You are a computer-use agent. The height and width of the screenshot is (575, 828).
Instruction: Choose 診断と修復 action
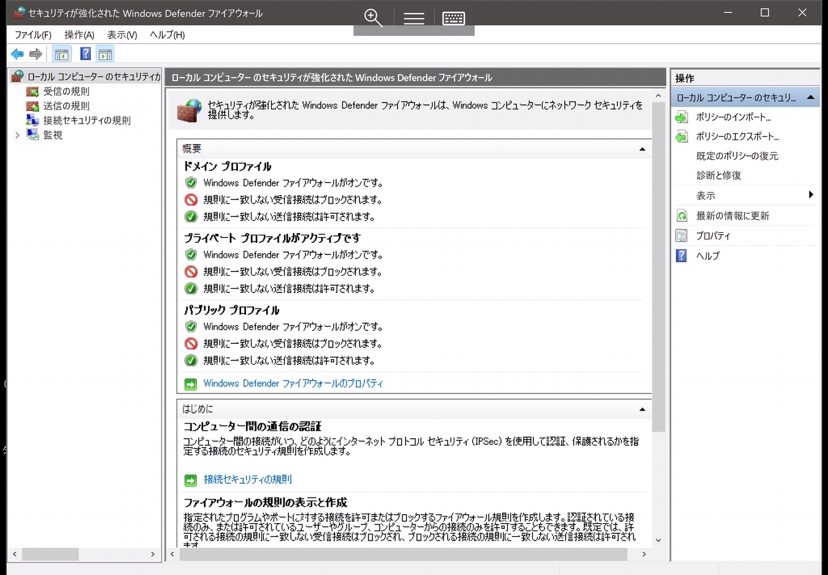click(x=719, y=176)
